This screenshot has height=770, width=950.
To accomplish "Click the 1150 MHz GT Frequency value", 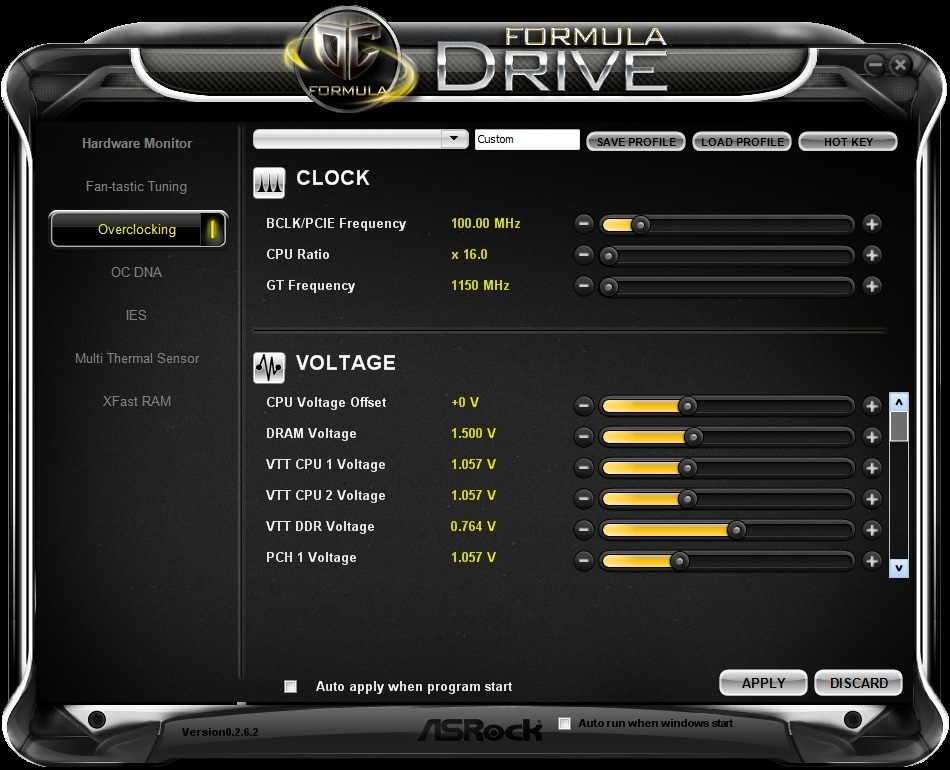I will tap(480, 285).
